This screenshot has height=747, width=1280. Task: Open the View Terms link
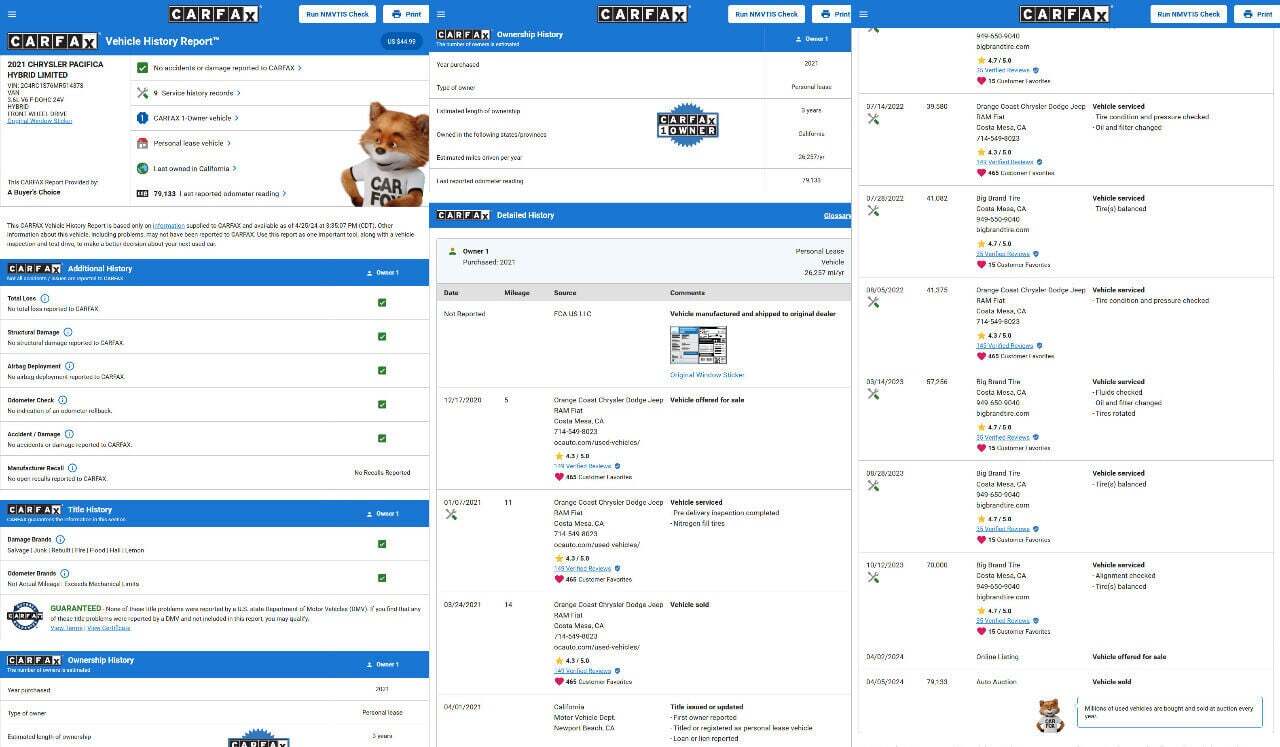pos(67,628)
